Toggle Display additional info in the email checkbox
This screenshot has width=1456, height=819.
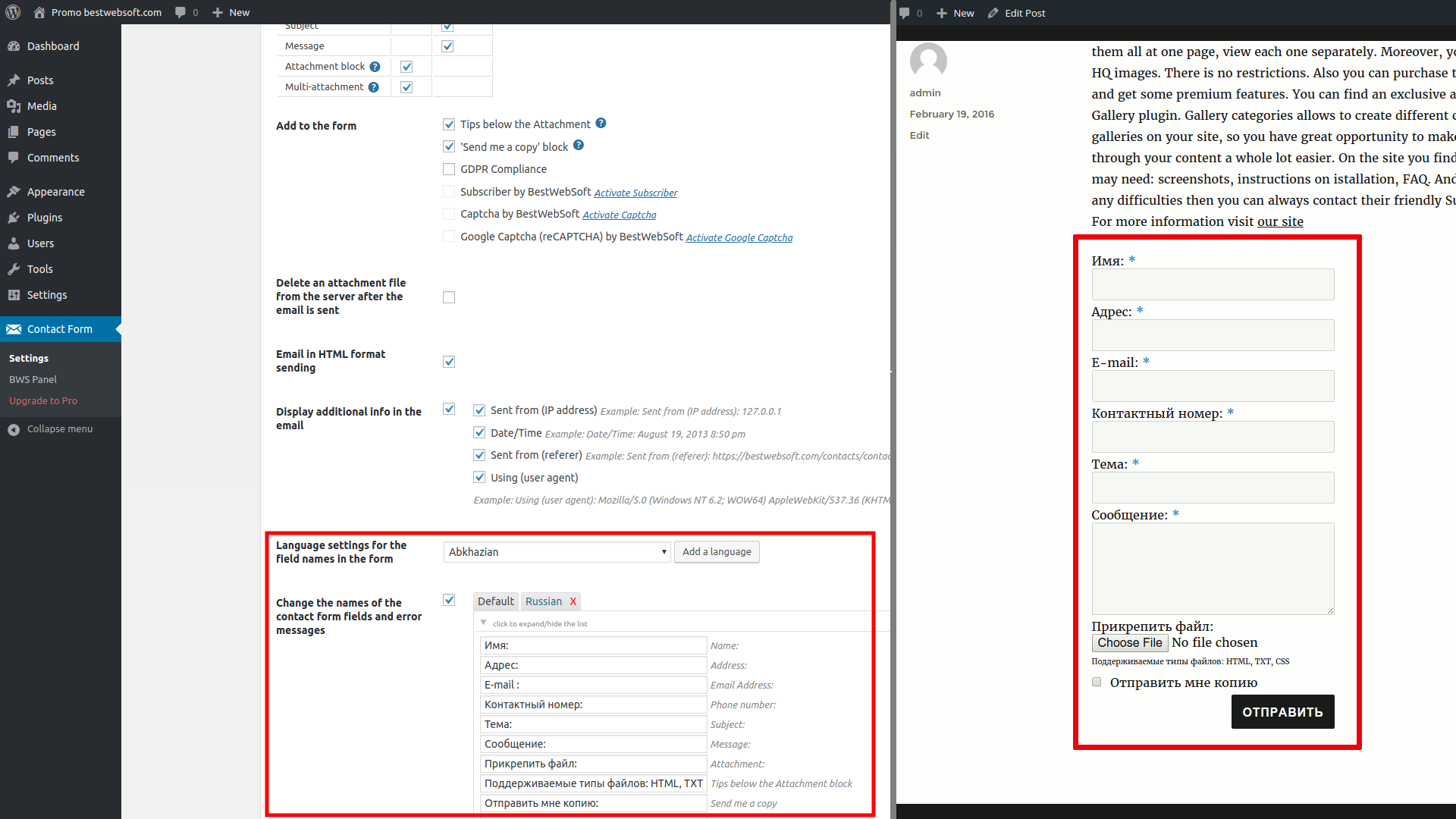click(449, 409)
